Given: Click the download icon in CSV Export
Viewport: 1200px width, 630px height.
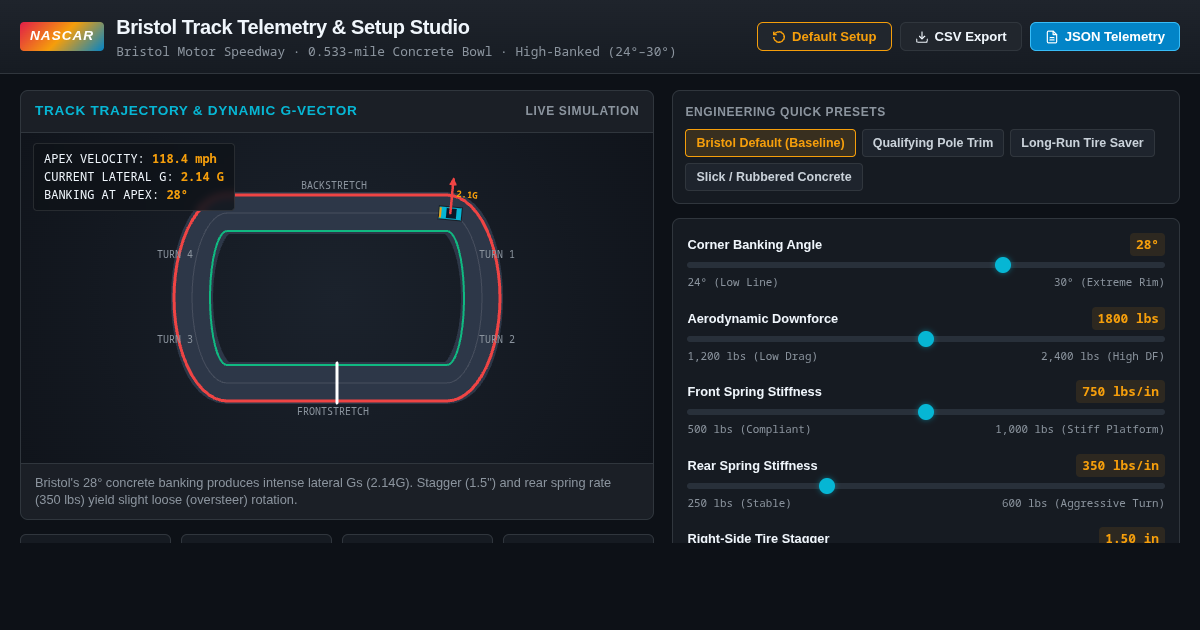Looking at the screenshot, I should pos(922,37).
